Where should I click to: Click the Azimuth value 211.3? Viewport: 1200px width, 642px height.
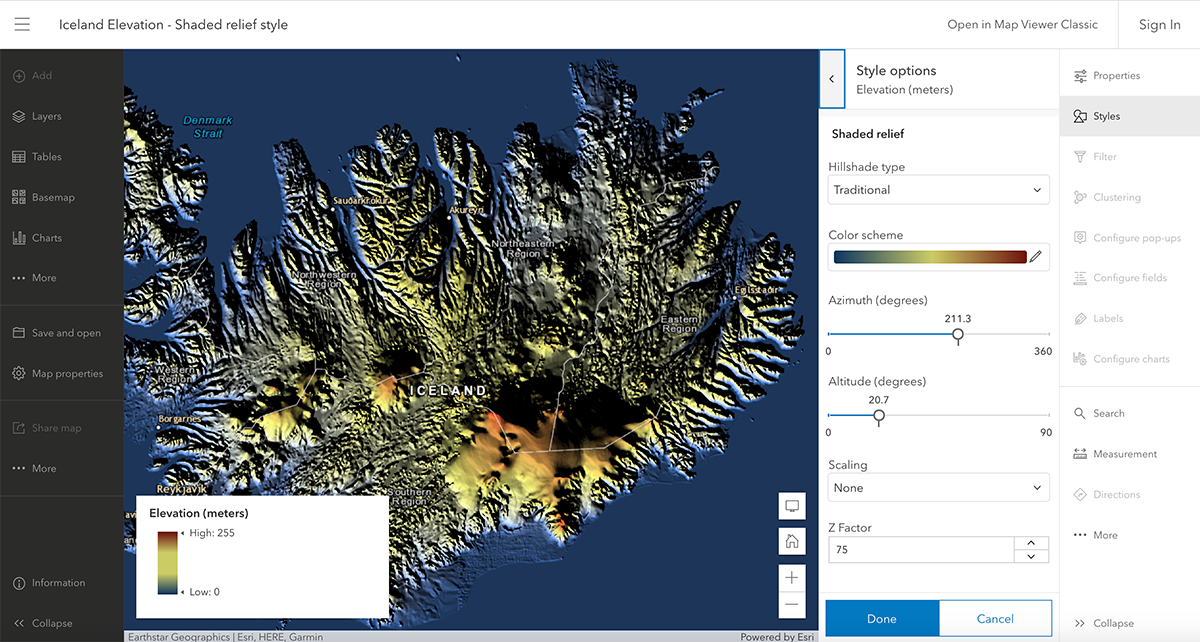click(958, 319)
